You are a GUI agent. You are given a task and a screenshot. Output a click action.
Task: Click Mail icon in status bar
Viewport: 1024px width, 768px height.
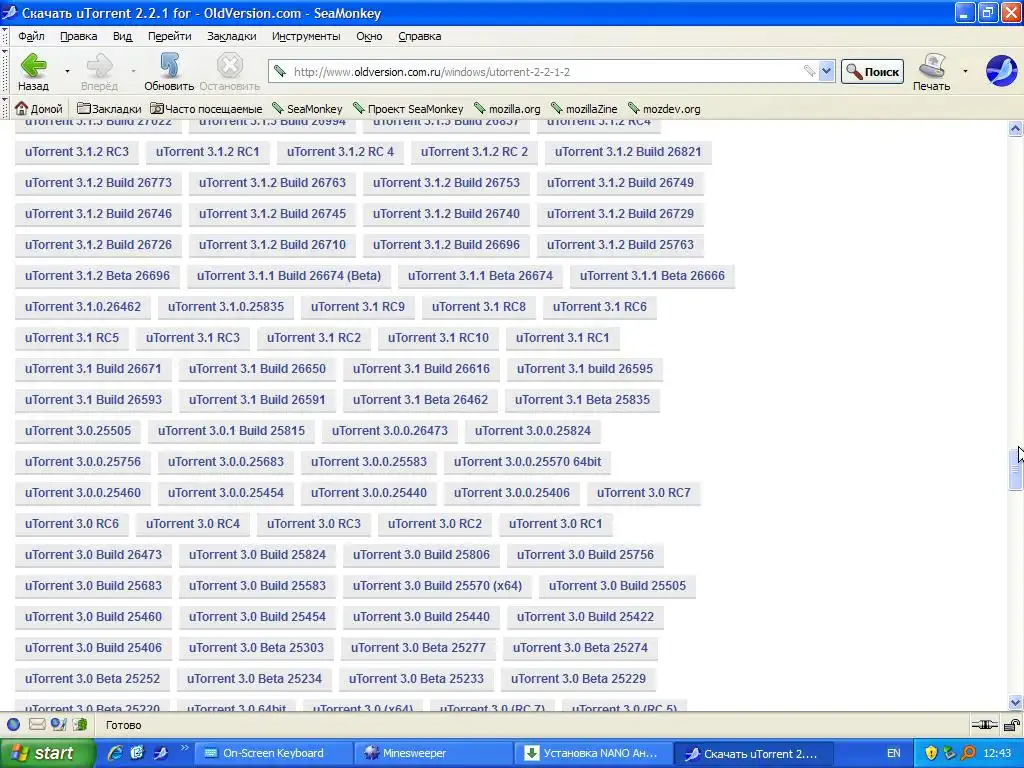point(37,724)
